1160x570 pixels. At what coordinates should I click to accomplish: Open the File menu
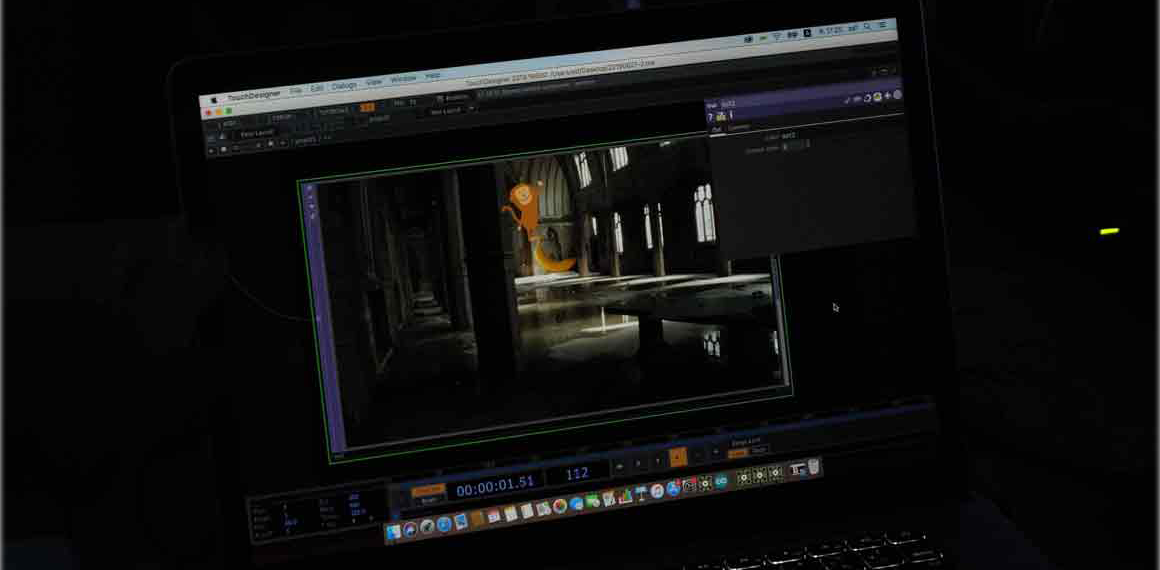point(295,90)
